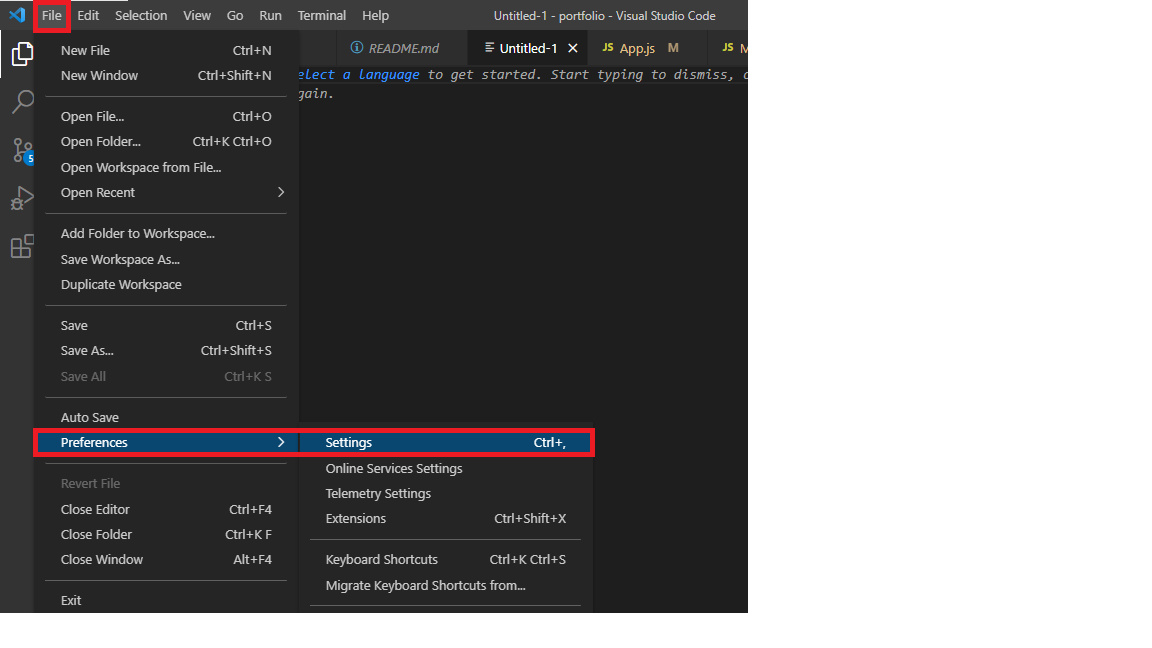Screen dimensions: 1152x648
Task: Switch to the App.js tab
Action: (637, 48)
